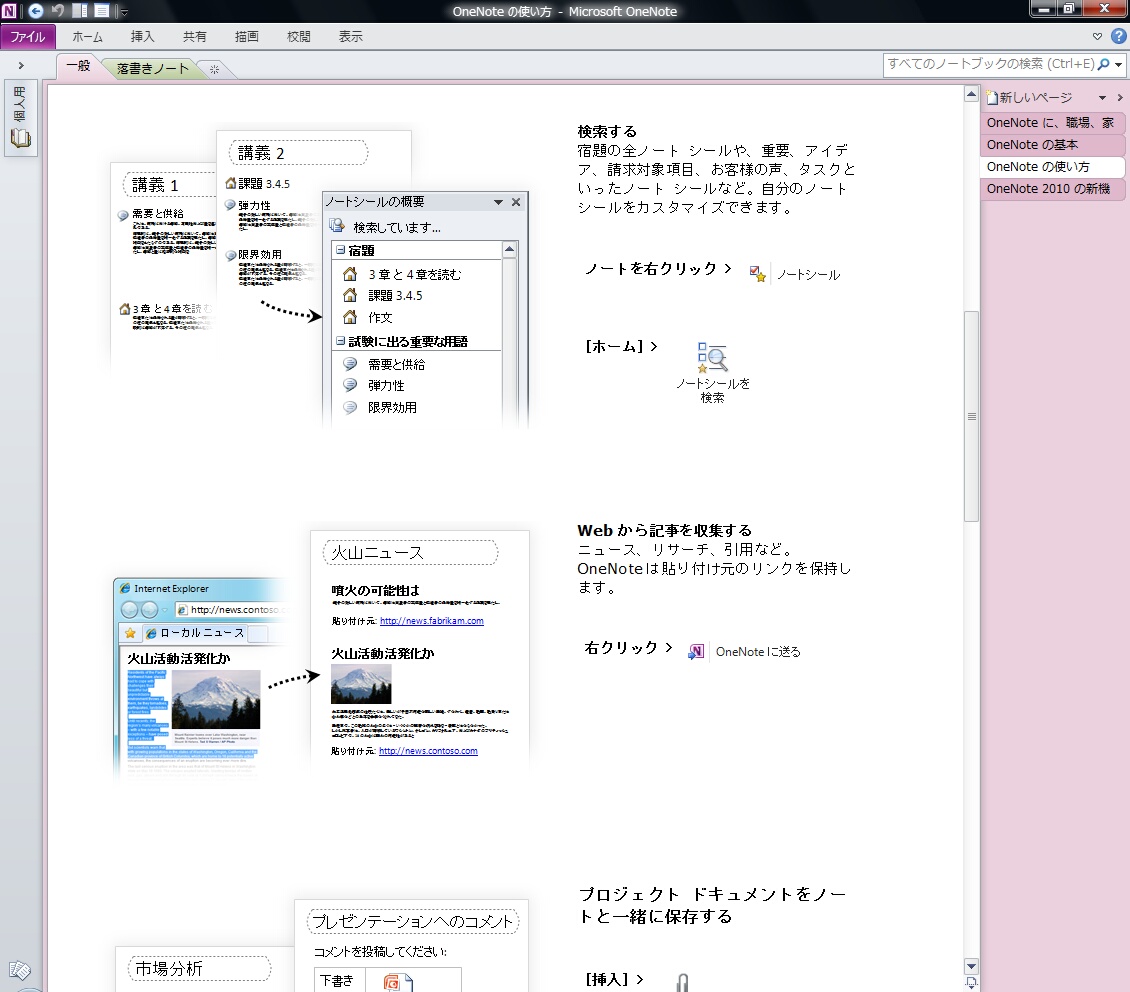Click the 限界効用 entry in tag summary
1130x992 pixels.
coord(392,407)
